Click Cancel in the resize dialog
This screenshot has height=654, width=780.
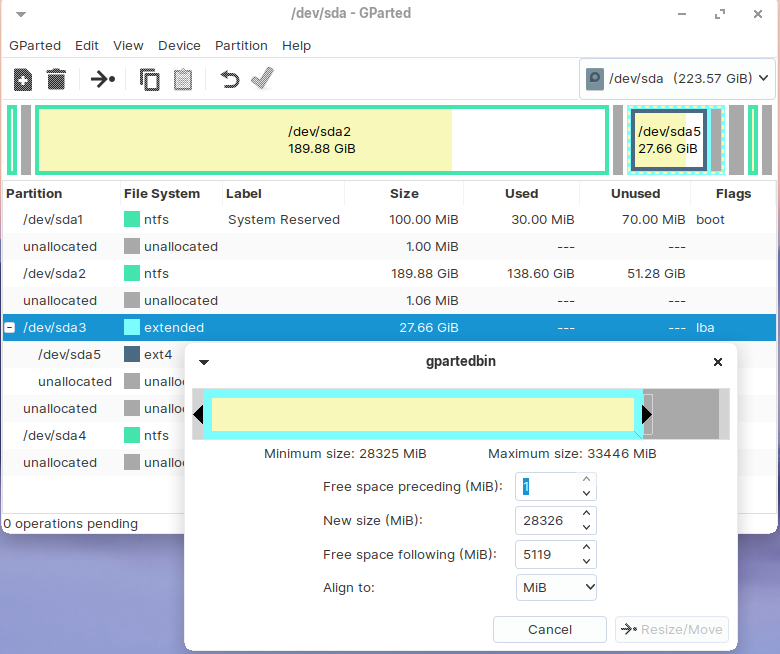[550, 629]
